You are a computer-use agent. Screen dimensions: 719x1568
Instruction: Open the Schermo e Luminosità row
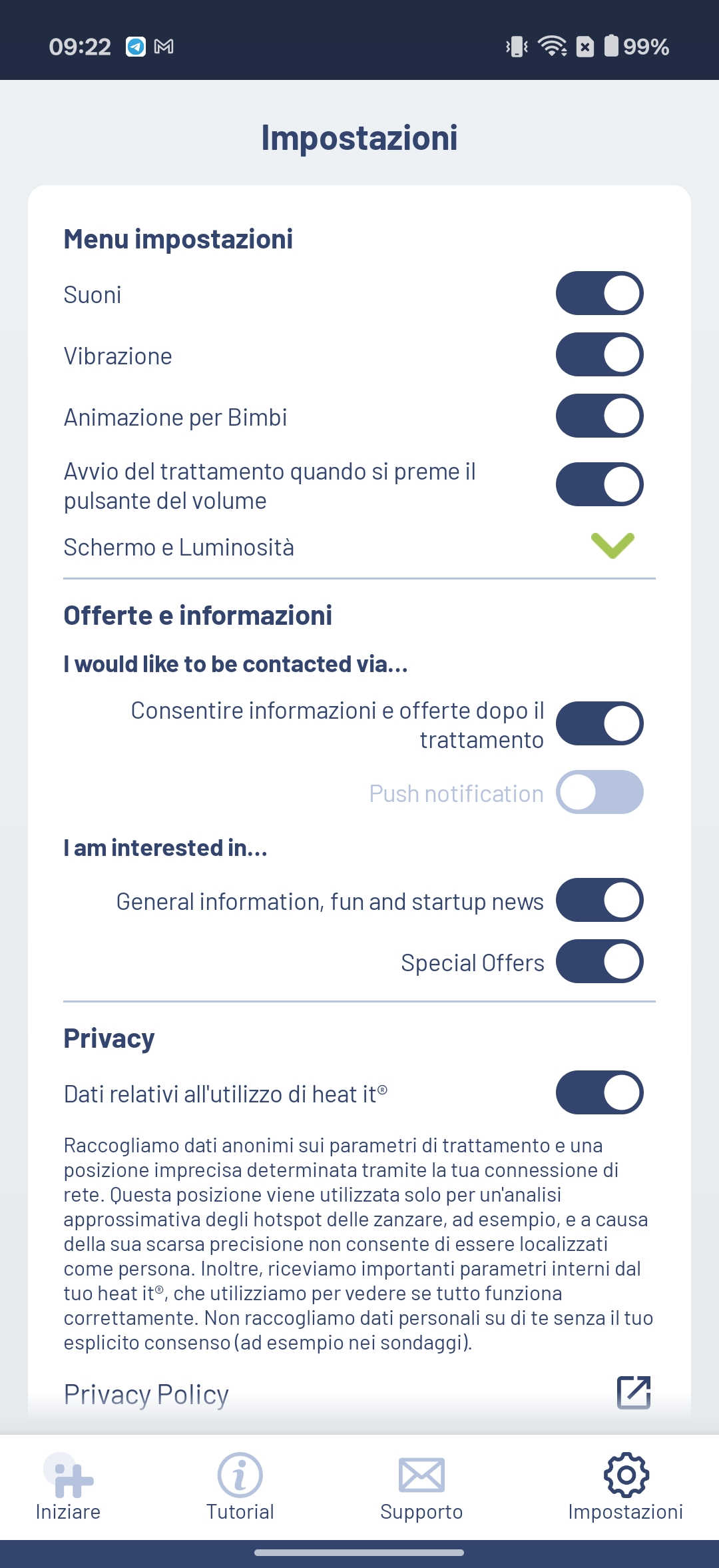pos(359,547)
